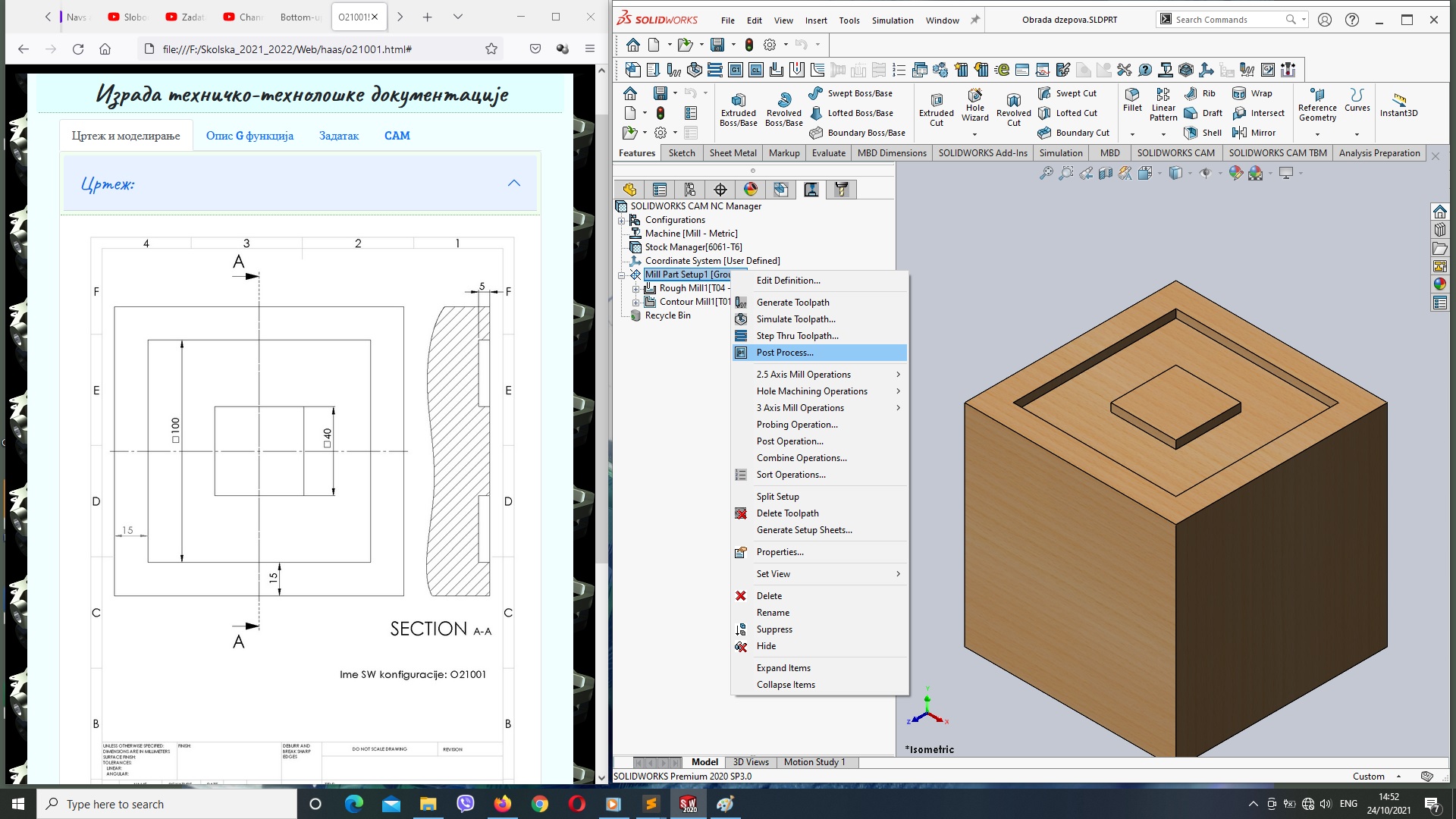Open 2.5 Axis Mill Operations submenu
The width and height of the screenshot is (1456, 819).
point(820,375)
